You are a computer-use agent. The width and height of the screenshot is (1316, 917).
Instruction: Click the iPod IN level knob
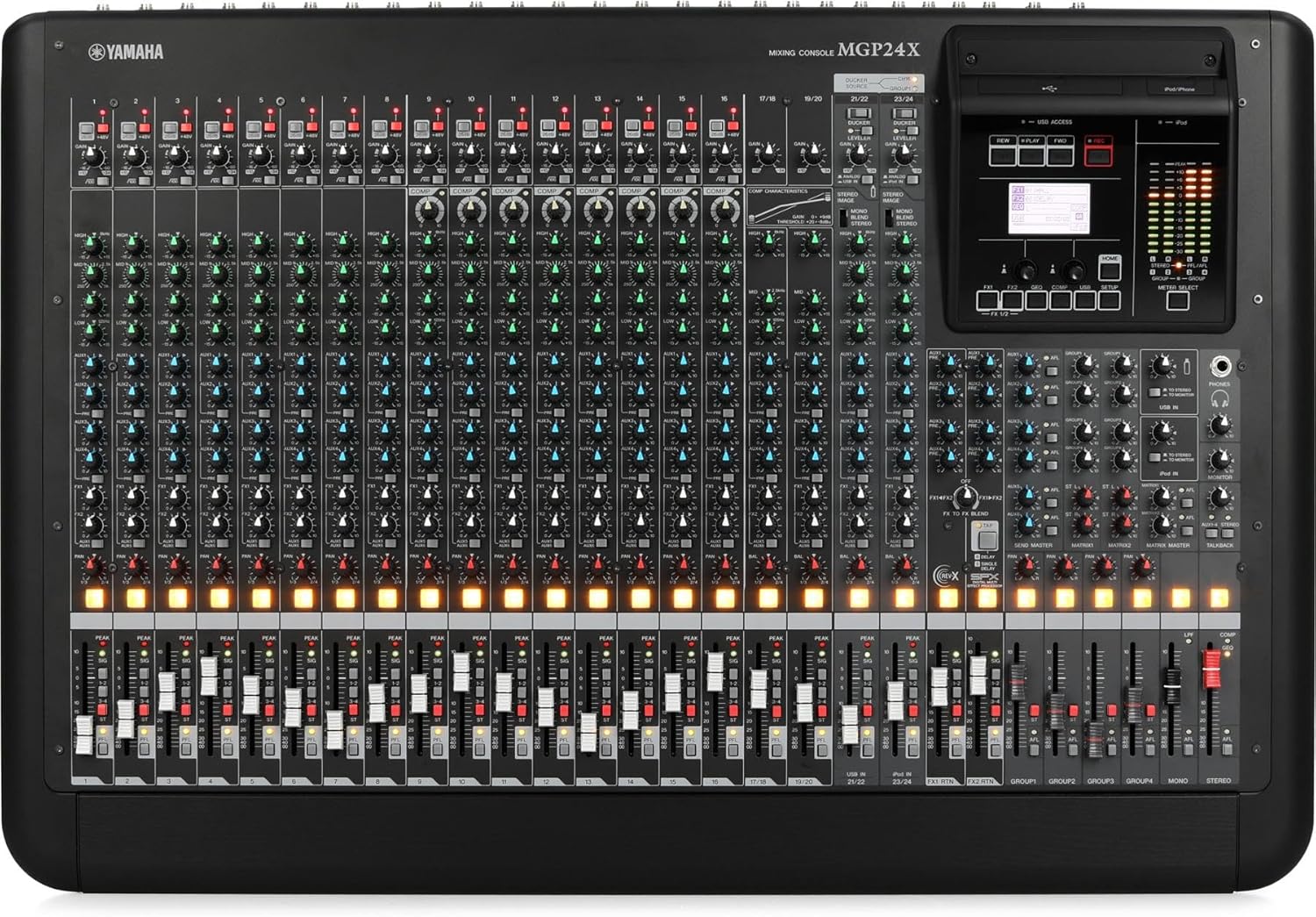pyautogui.click(x=1162, y=432)
